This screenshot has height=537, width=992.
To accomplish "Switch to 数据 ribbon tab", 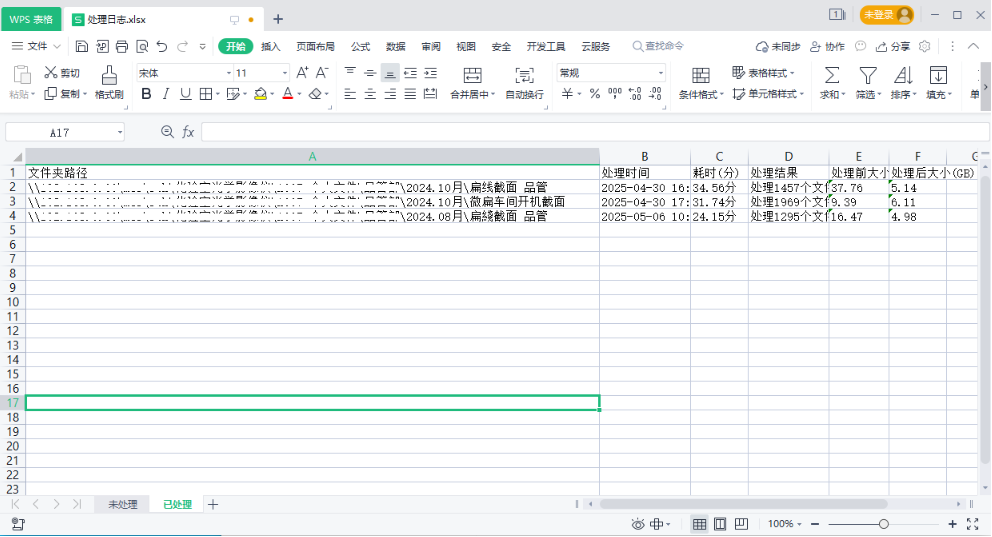I will [x=395, y=46].
